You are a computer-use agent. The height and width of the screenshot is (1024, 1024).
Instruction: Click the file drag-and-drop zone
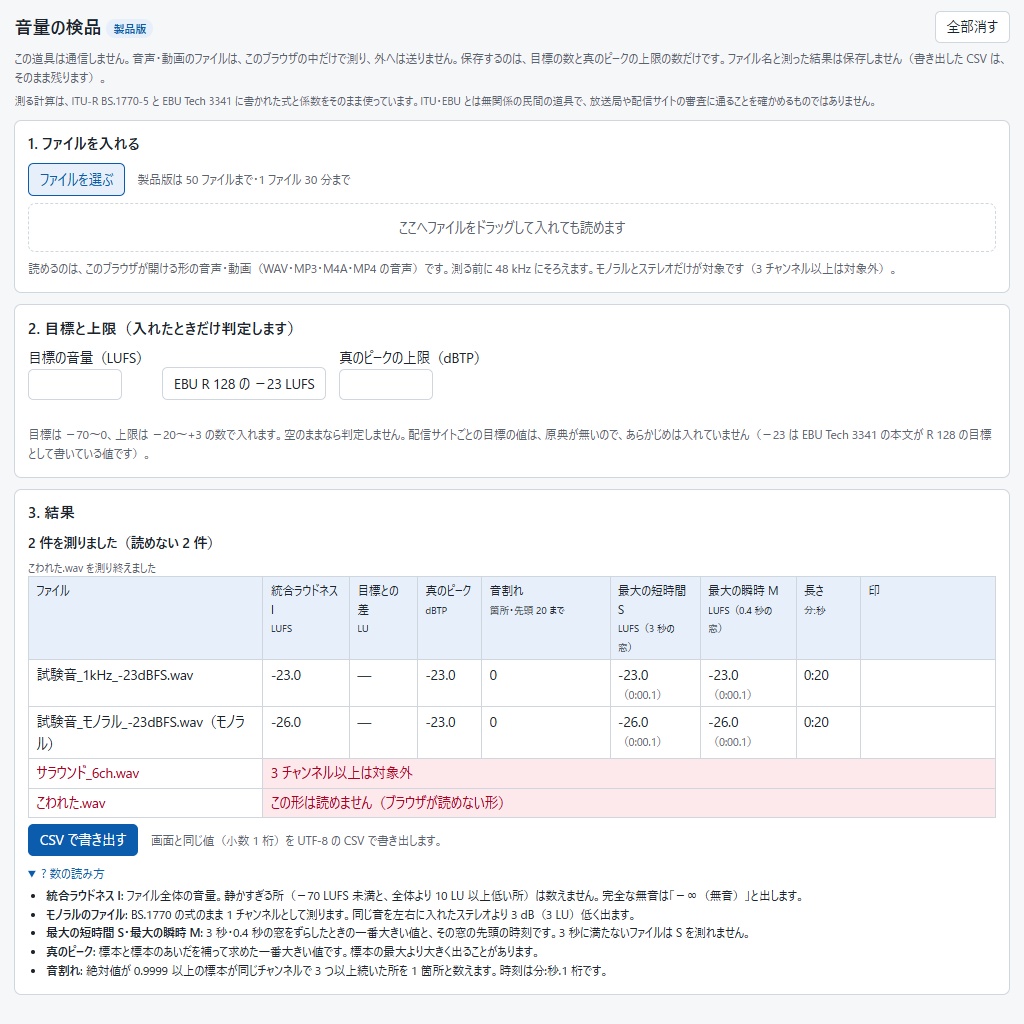(511, 227)
